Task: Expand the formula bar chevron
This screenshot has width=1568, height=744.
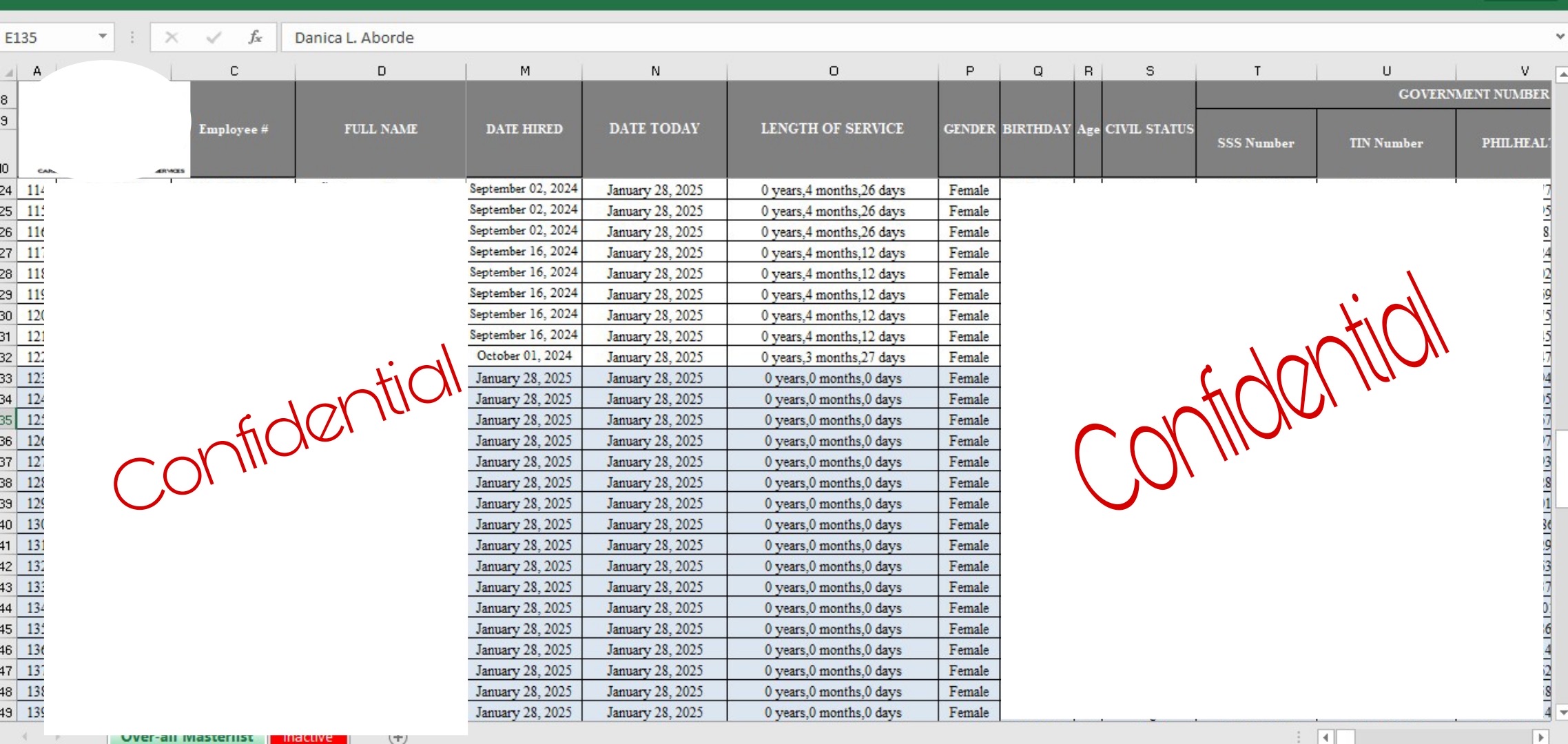Action: point(1560,37)
